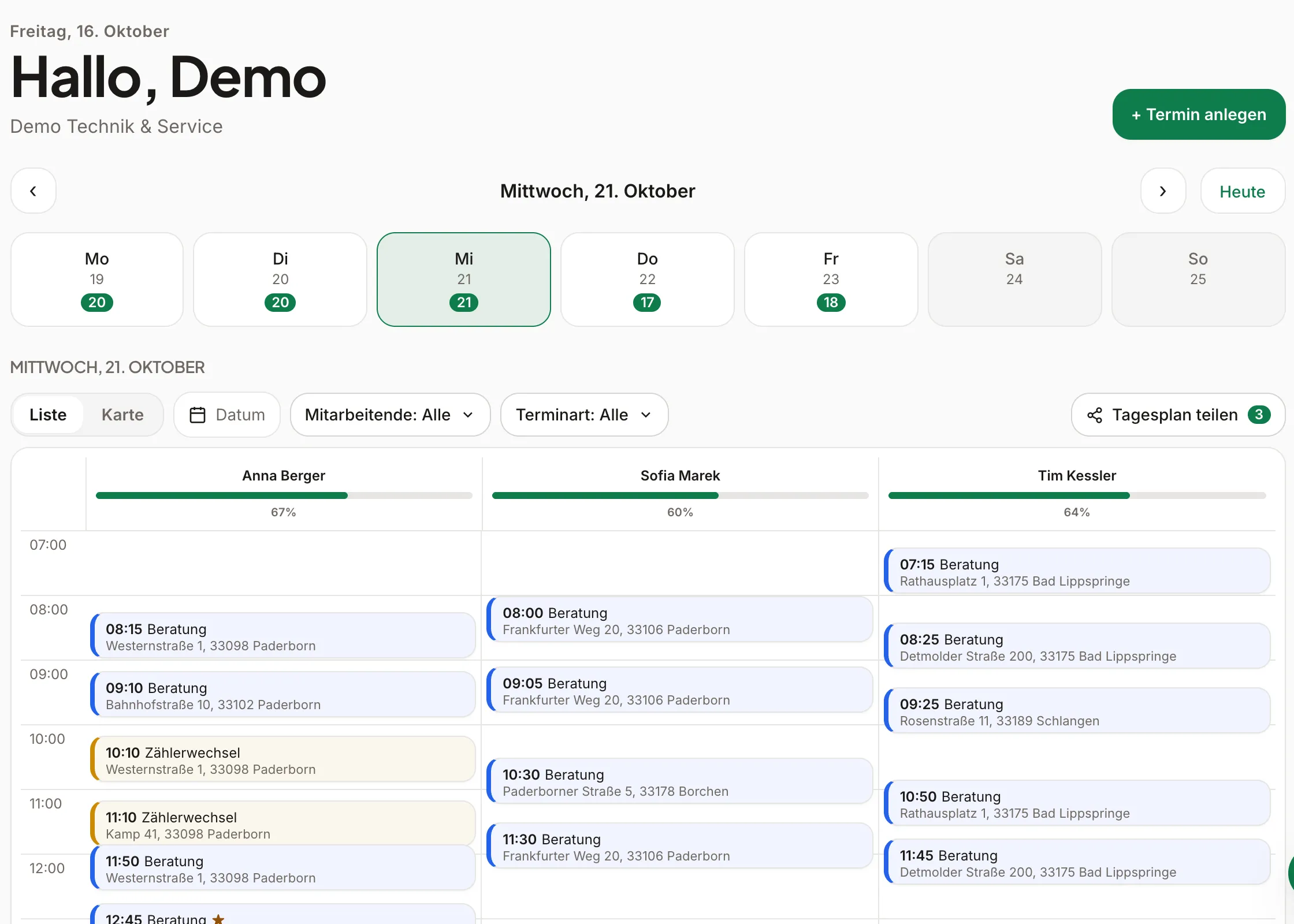Screen dimensions: 1294x924
Task: Open 11:45 Beratung at Detmolder Straße
Action: [x=1077, y=862]
